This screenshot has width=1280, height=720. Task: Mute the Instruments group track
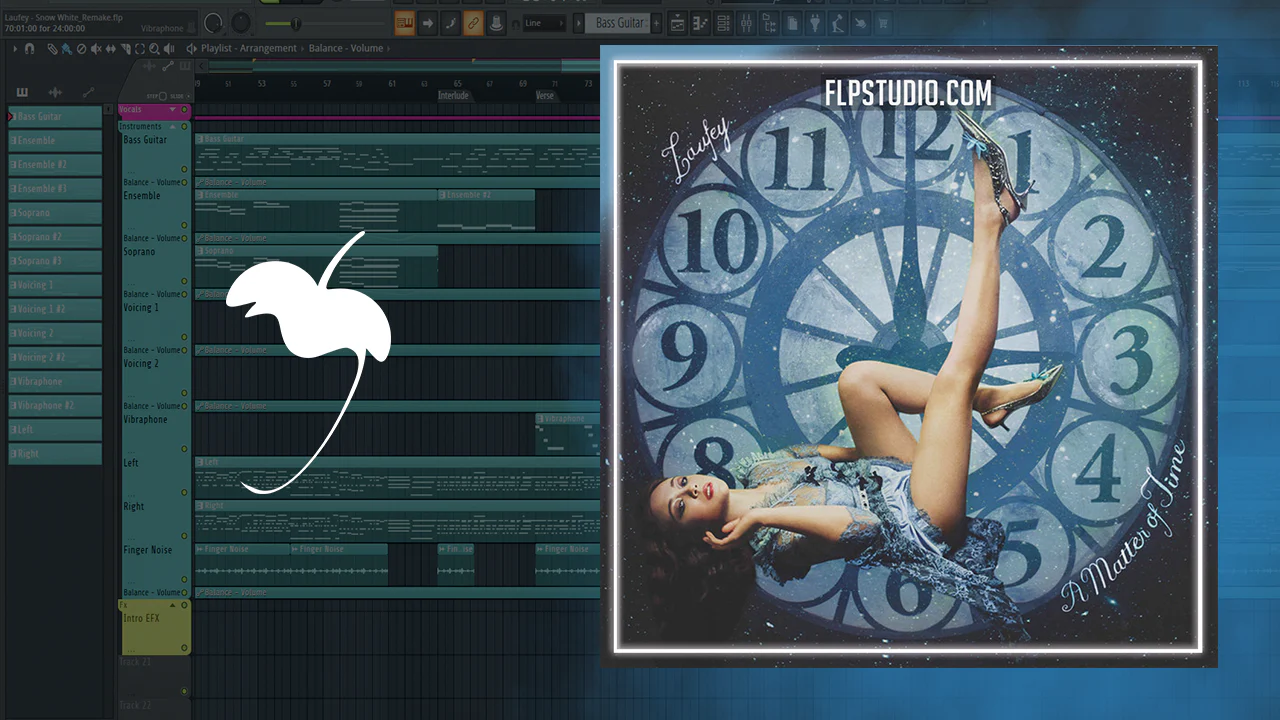(184, 127)
